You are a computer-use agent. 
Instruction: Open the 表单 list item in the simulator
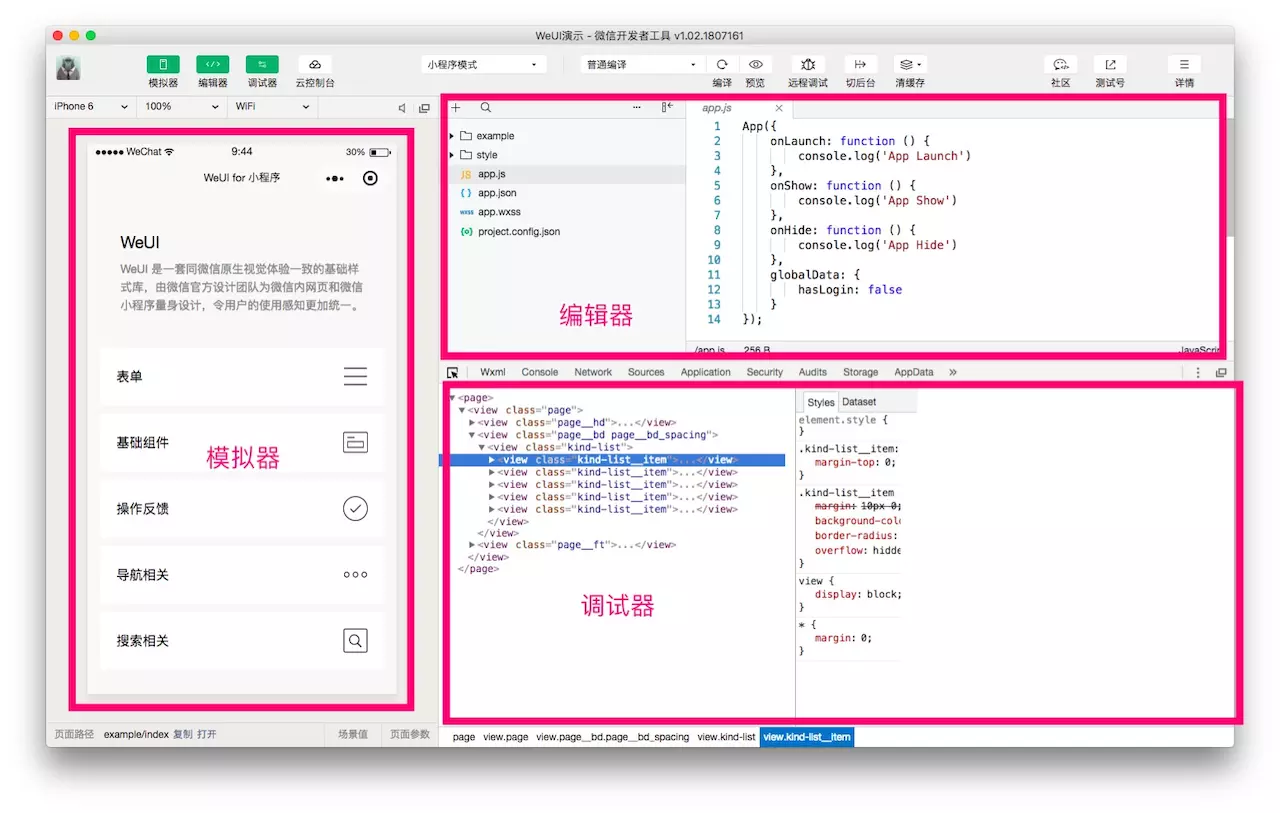point(242,377)
